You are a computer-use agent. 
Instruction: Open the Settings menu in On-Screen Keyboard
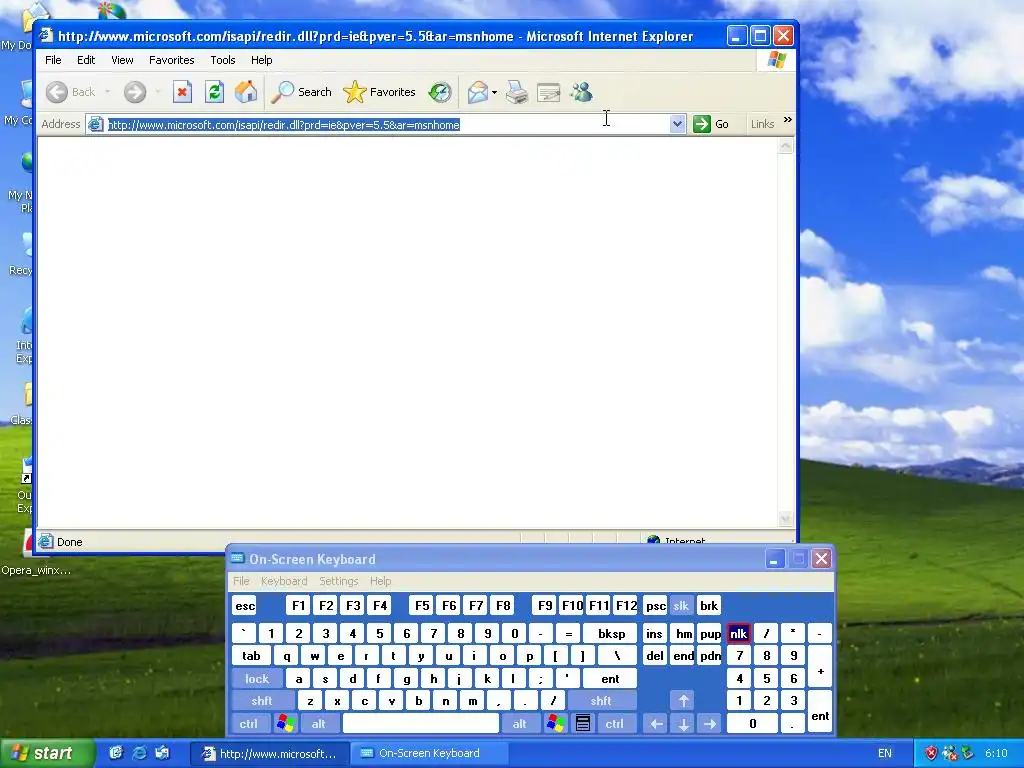tap(338, 581)
